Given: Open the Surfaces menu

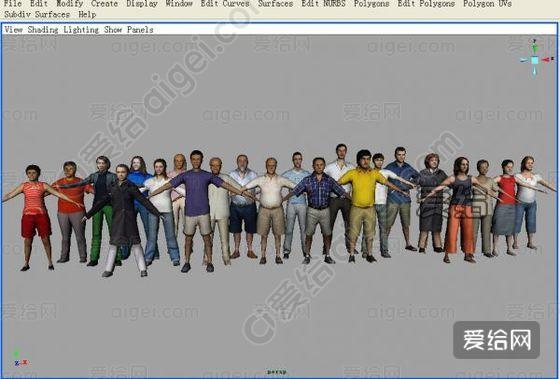Looking at the screenshot, I should click(x=275, y=4).
